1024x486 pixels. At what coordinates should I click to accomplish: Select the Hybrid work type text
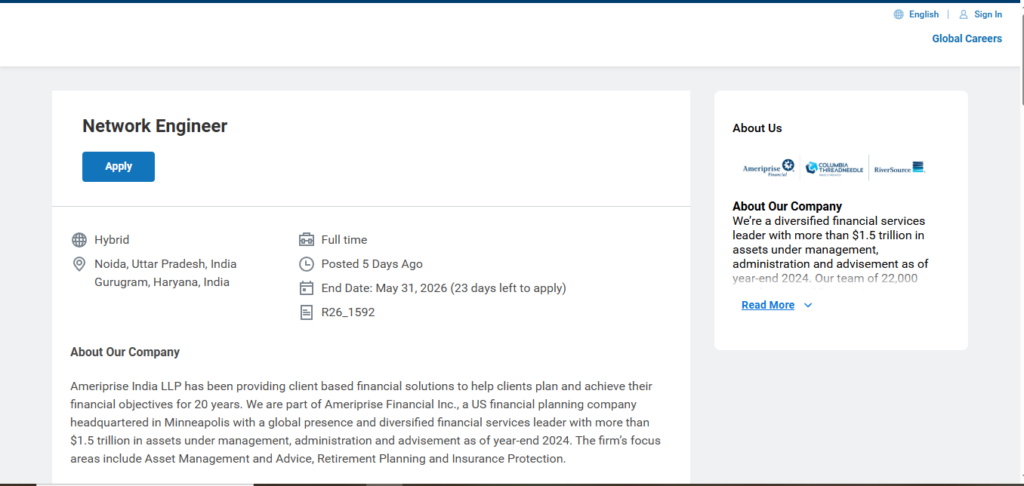[112, 240]
